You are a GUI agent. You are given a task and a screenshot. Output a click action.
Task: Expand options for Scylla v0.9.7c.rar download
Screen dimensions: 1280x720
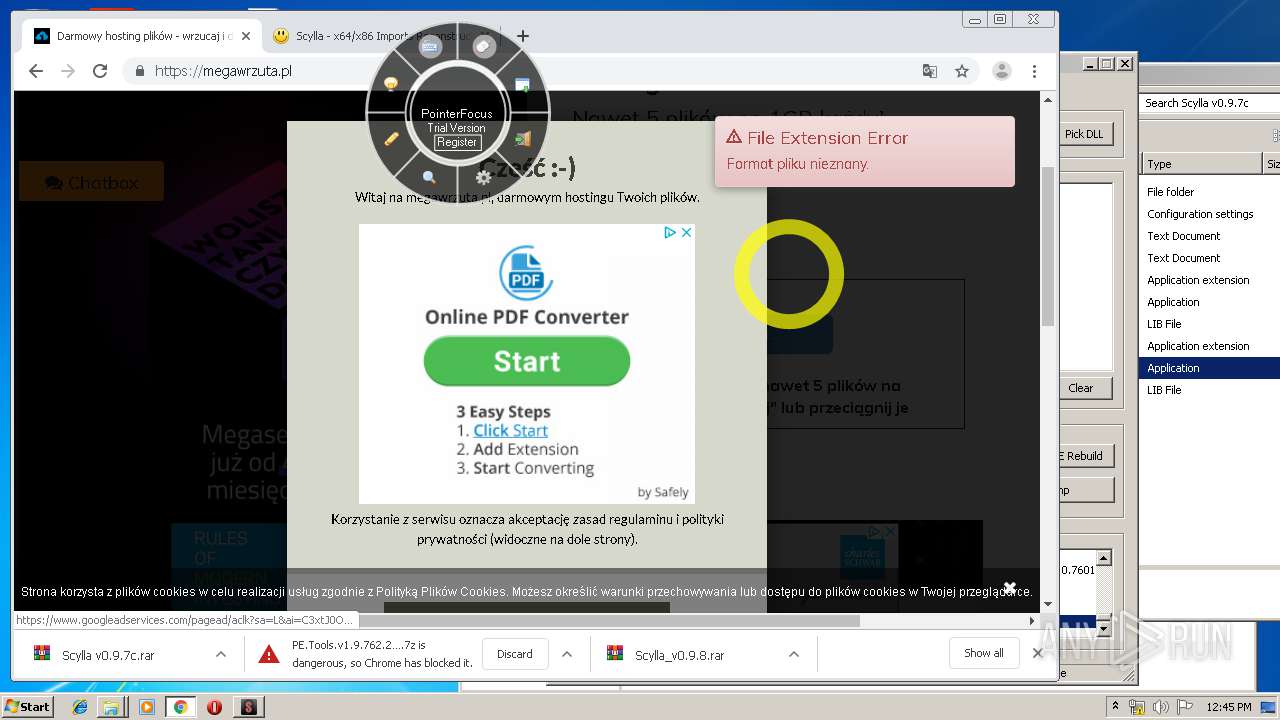point(220,654)
